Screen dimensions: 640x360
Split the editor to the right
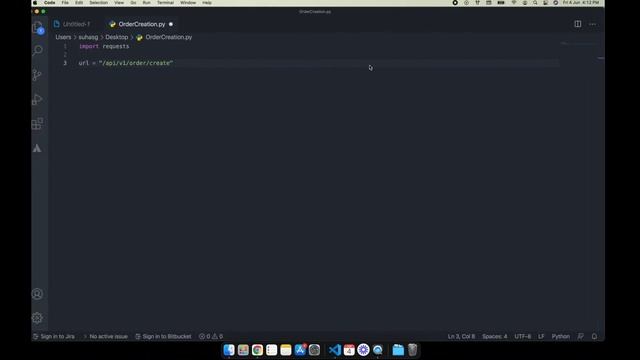578,24
